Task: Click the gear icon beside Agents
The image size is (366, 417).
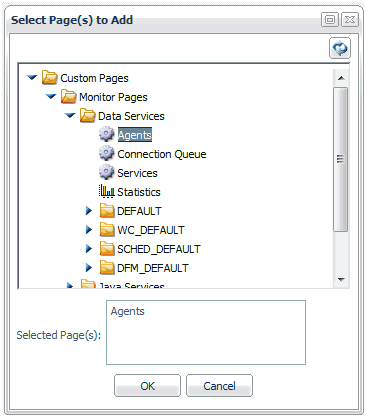Action: [106, 135]
